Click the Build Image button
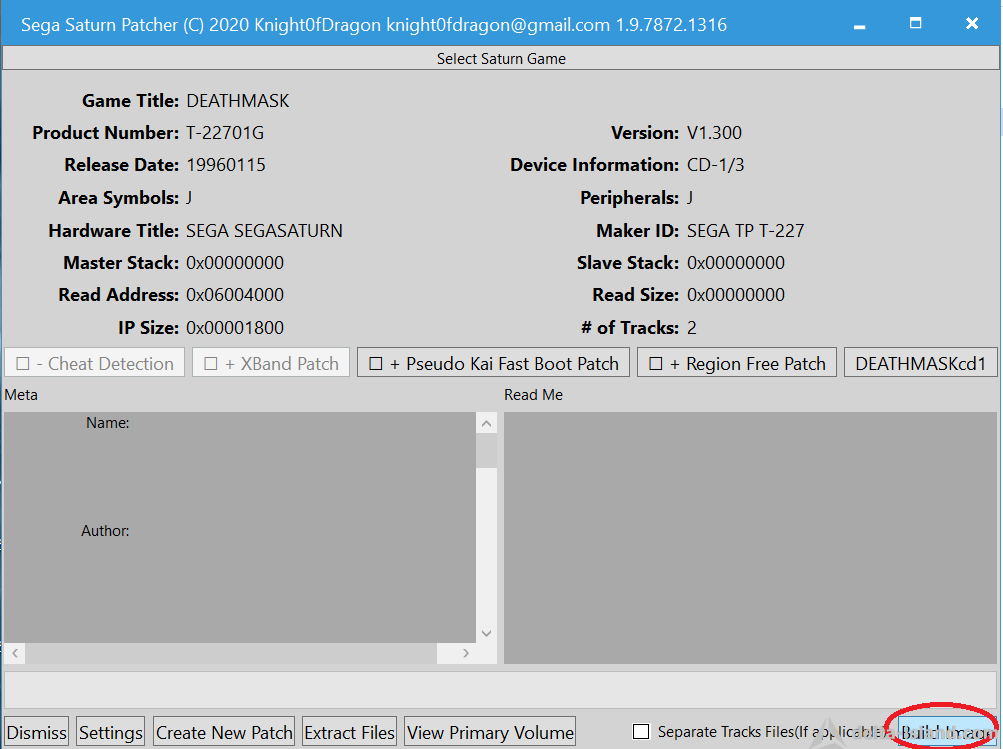1003x749 pixels. point(946,732)
